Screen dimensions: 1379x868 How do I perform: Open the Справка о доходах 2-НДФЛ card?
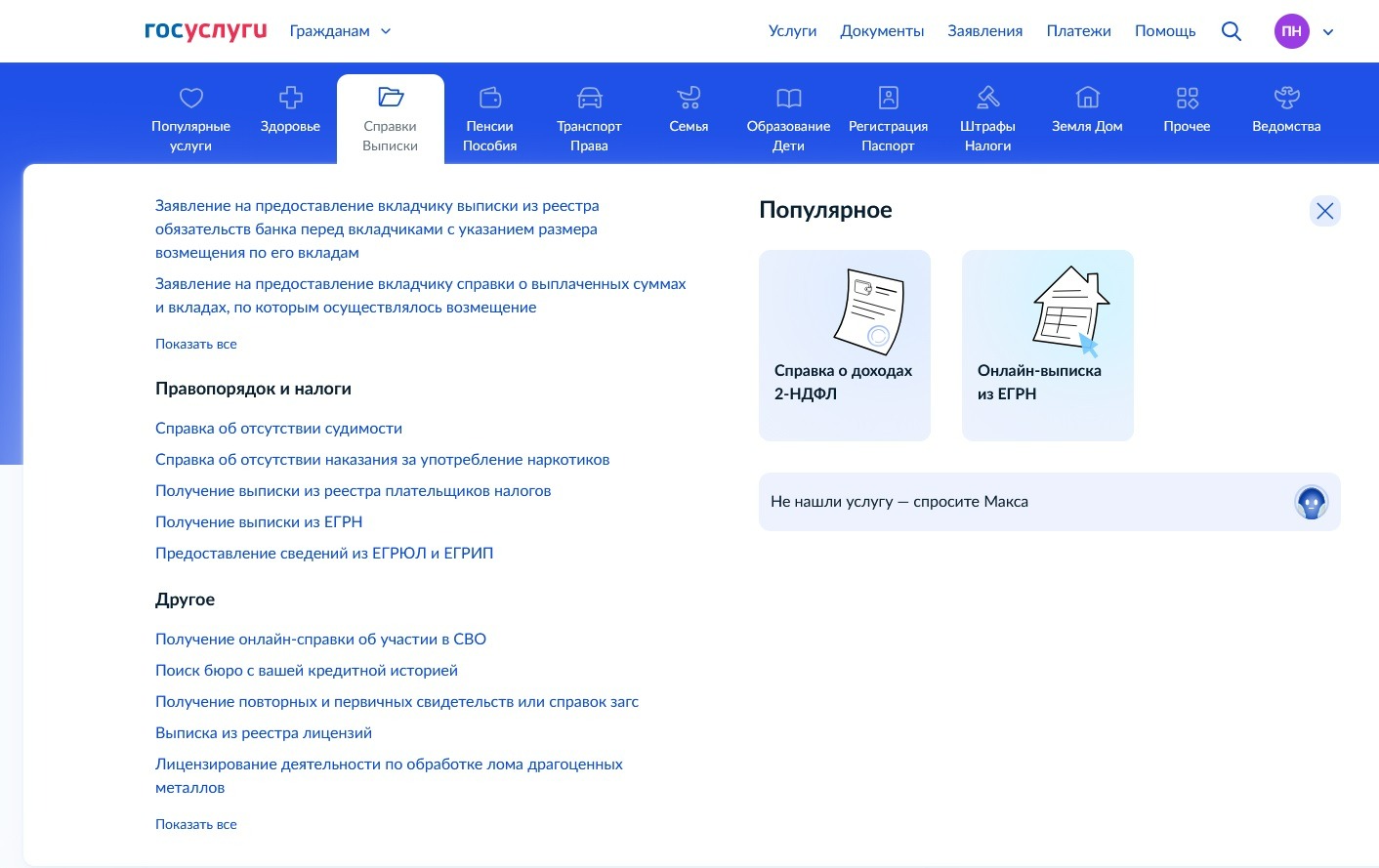click(x=845, y=346)
